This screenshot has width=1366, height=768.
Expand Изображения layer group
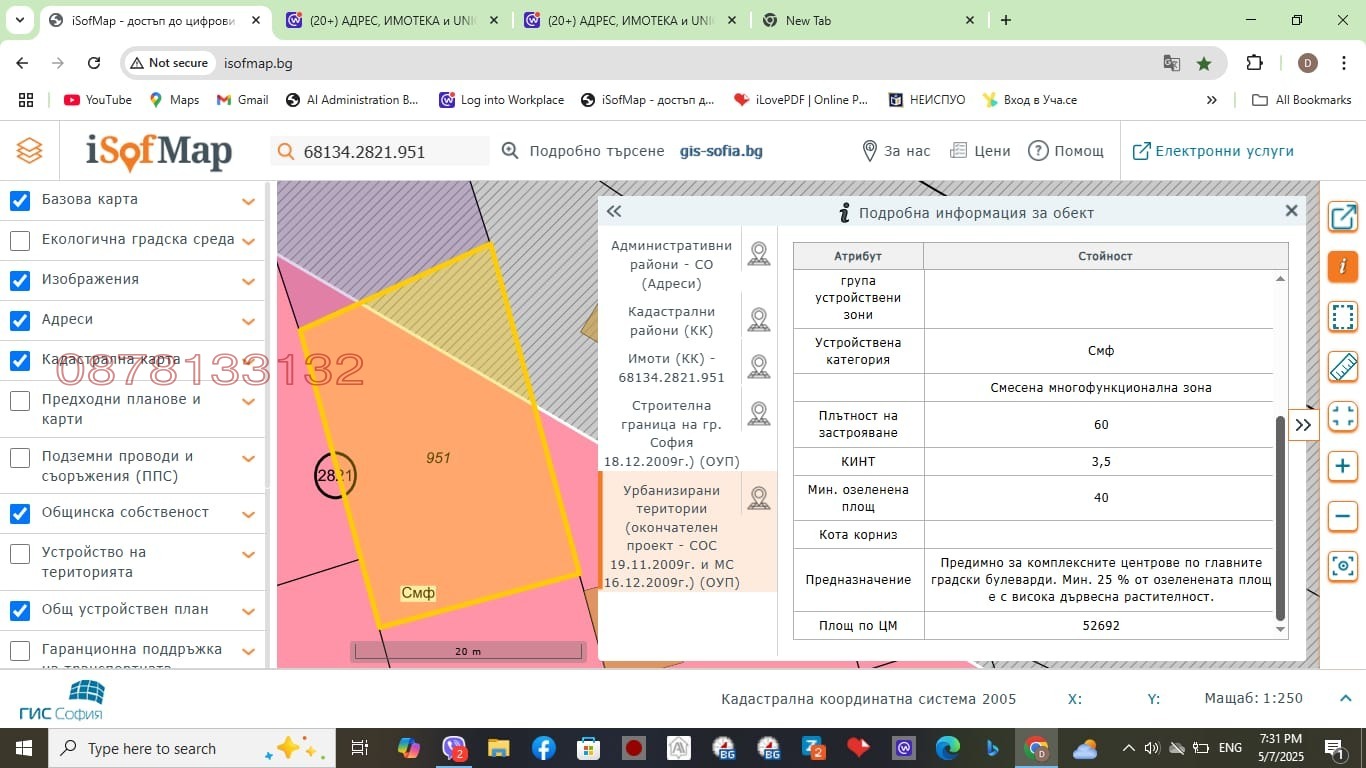249,282
